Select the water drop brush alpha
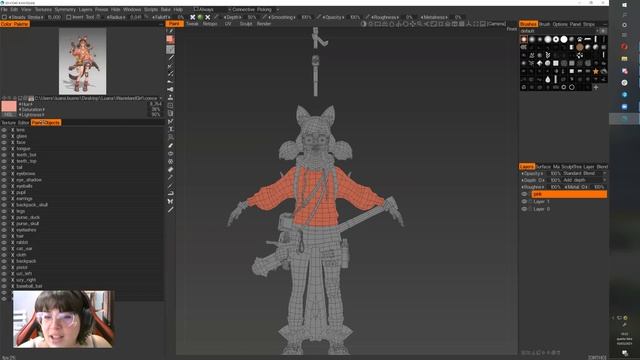This screenshot has width=640, height=360. click(x=548, y=79)
